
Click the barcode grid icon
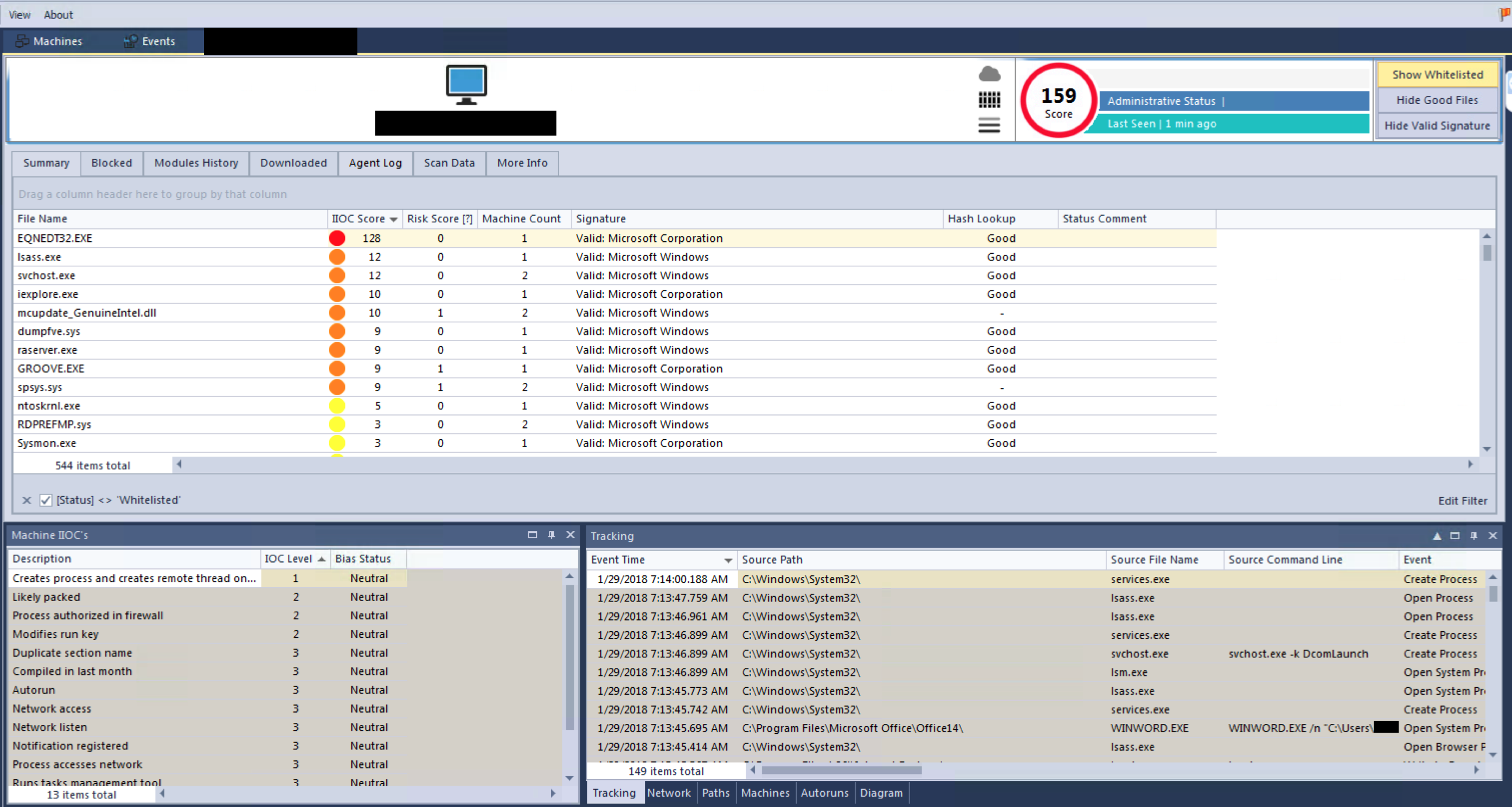tap(989, 100)
